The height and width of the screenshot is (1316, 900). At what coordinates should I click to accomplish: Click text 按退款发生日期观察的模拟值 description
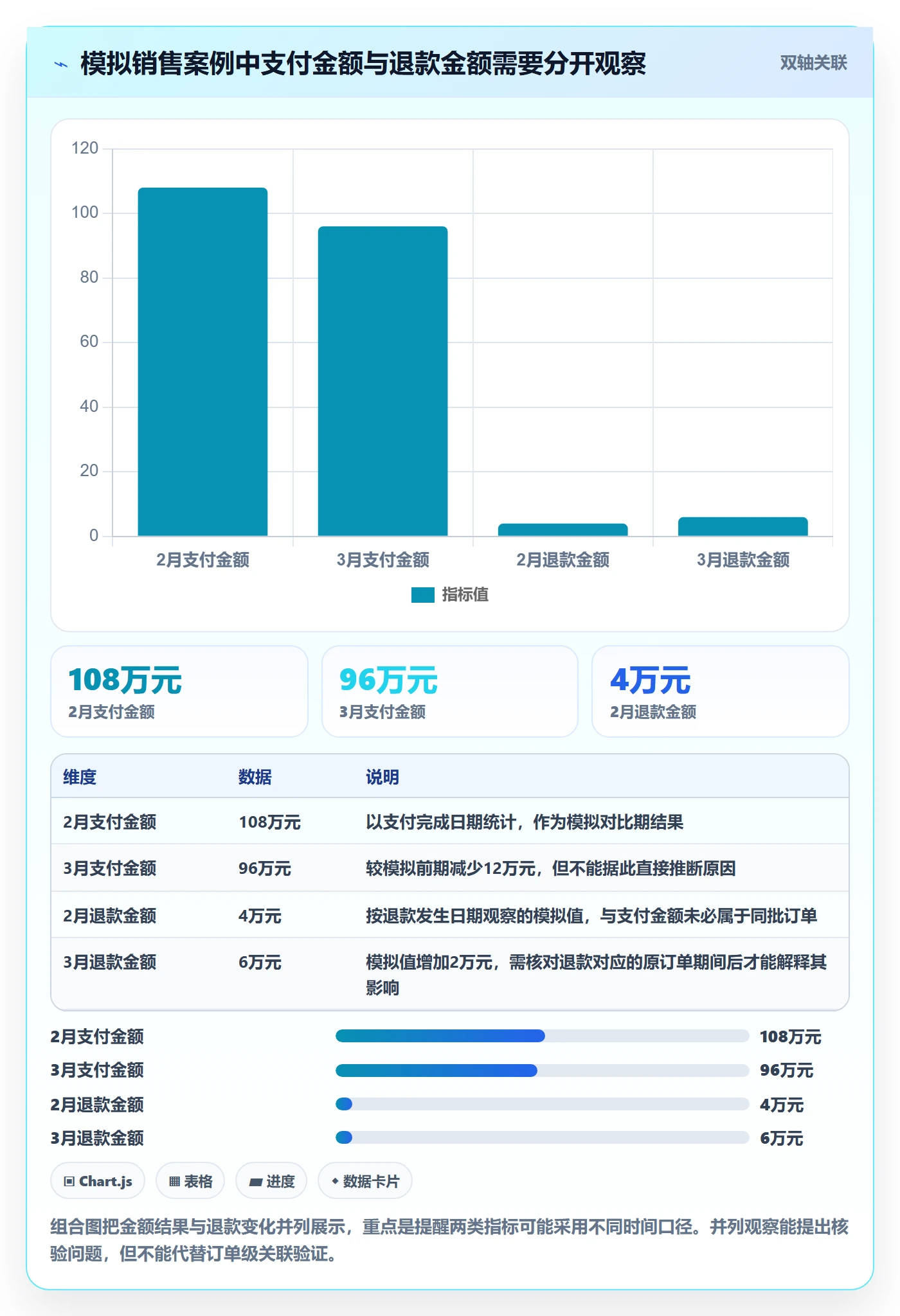(x=591, y=915)
